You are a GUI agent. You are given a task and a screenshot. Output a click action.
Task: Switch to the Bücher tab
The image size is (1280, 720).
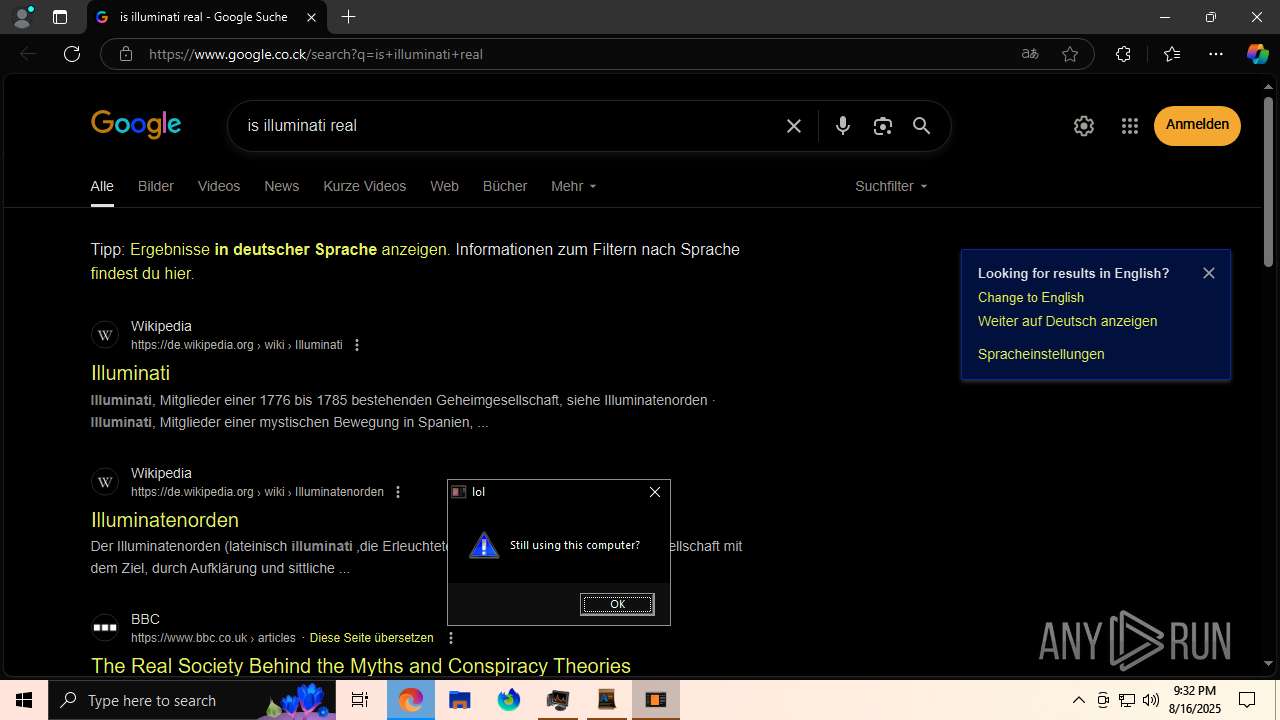click(505, 186)
